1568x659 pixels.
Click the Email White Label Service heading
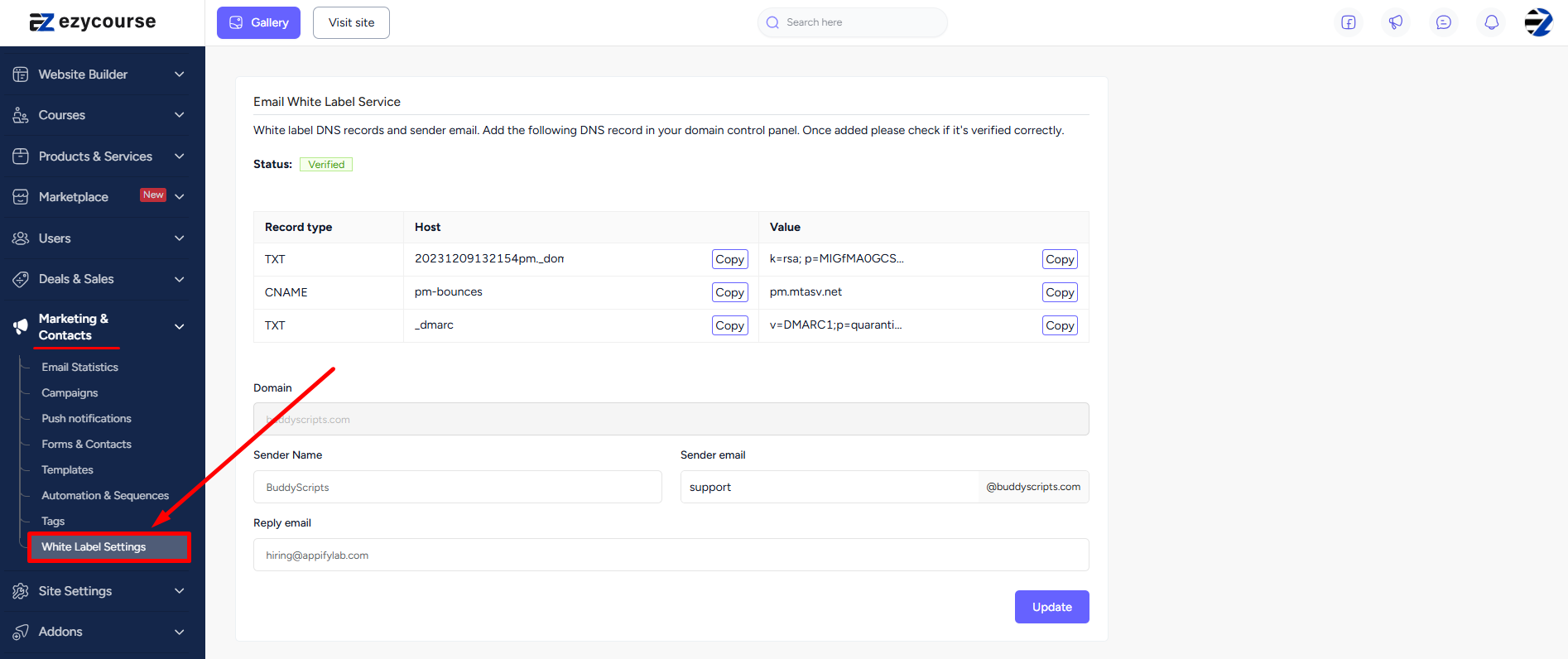click(x=327, y=102)
